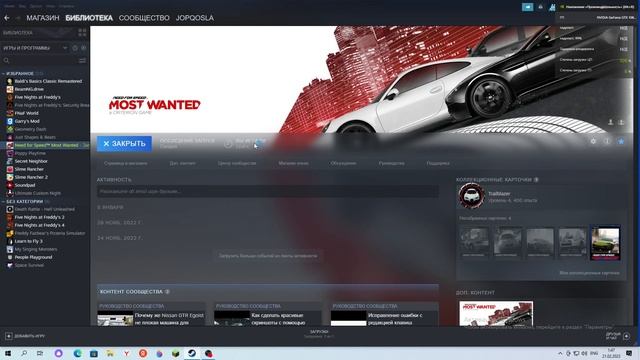Go back with the arrow in Steam header
The width and height of the screenshot is (640, 360).
pyautogui.click(x=7, y=18)
